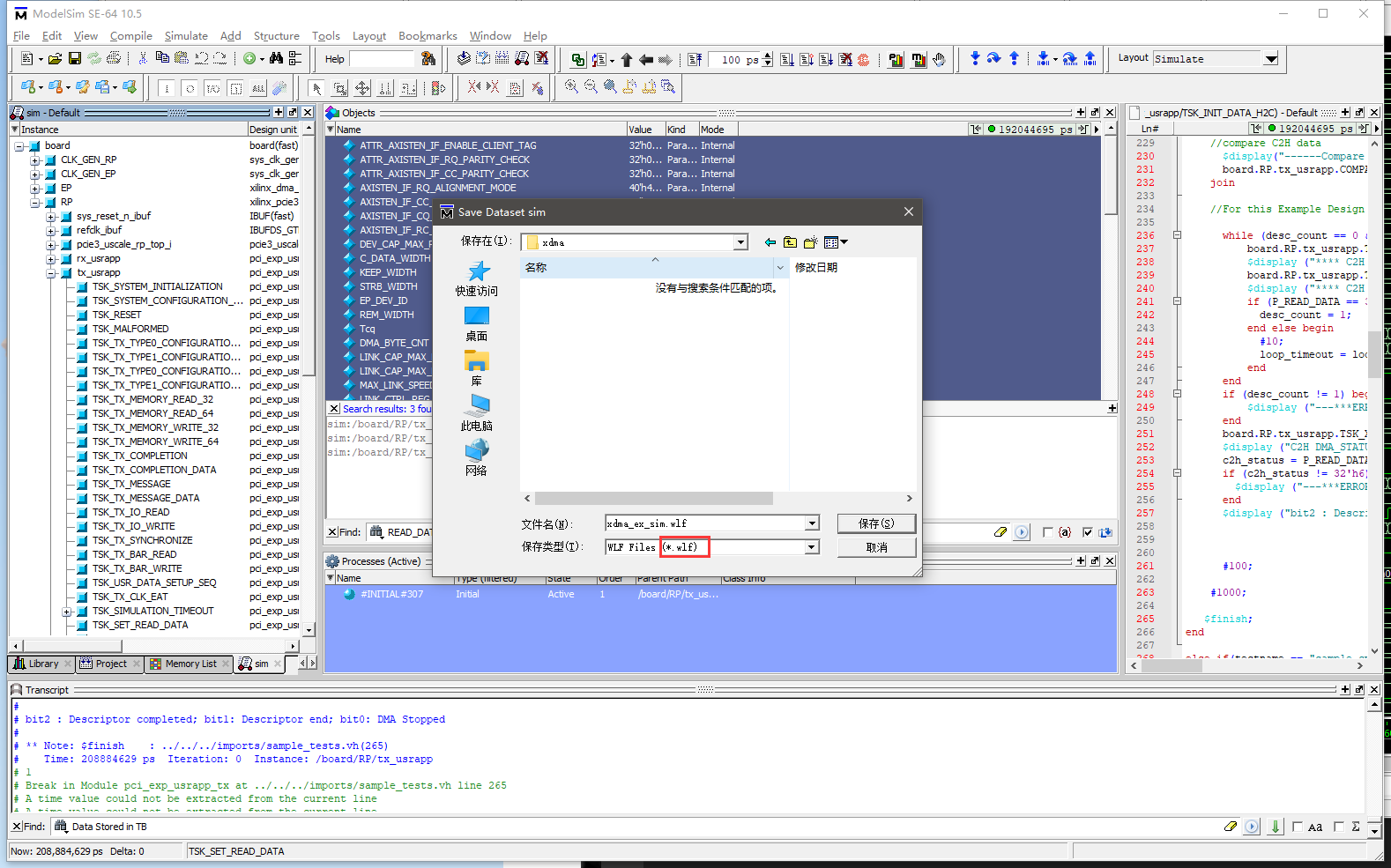This screenshot has width=1391, height=868.
Task: Click the sim panel horizontal scrollbar
Action: (73, 646)
